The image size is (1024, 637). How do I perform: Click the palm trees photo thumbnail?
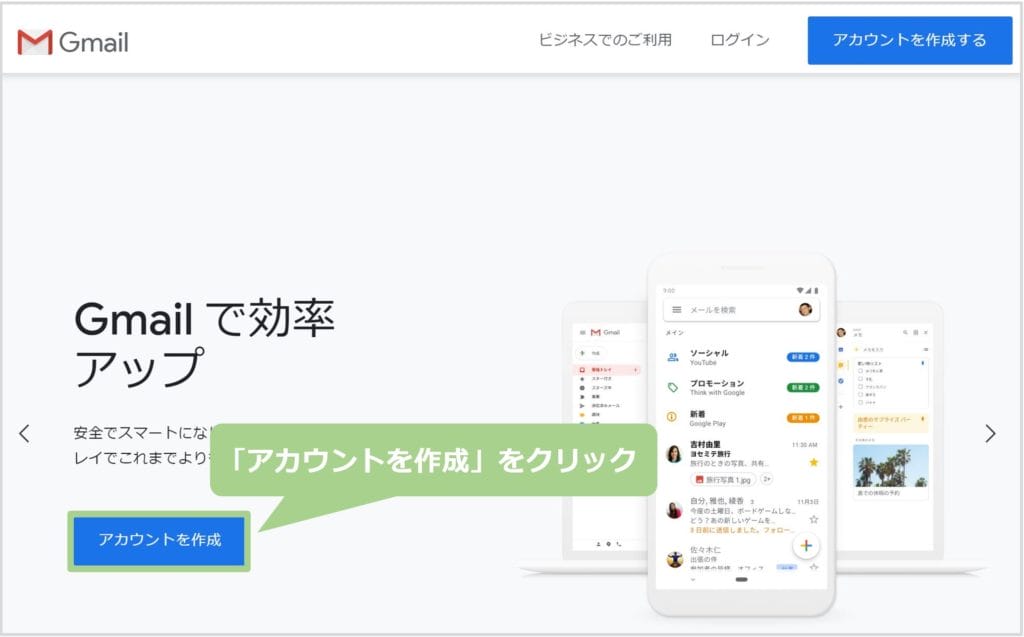click(x=891, y=466)
